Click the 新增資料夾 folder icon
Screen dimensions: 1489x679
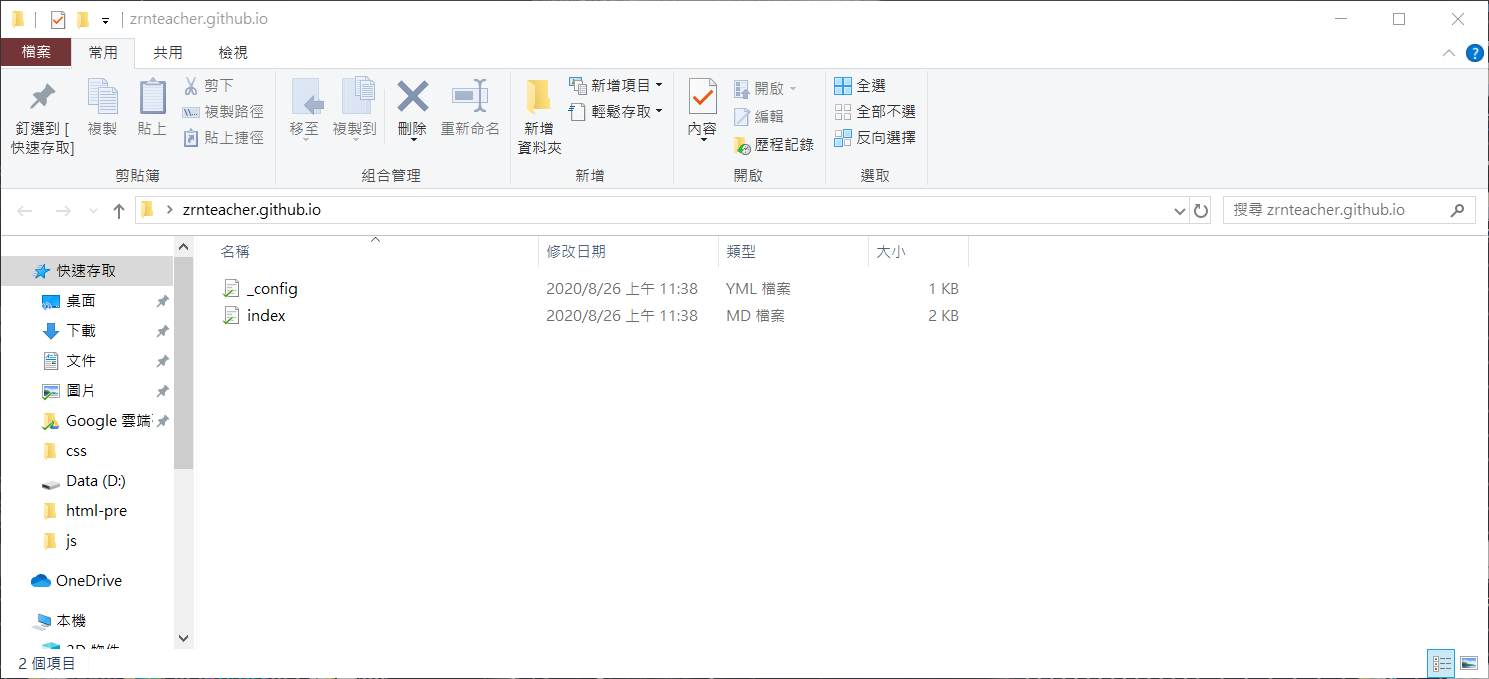(539, 97)
